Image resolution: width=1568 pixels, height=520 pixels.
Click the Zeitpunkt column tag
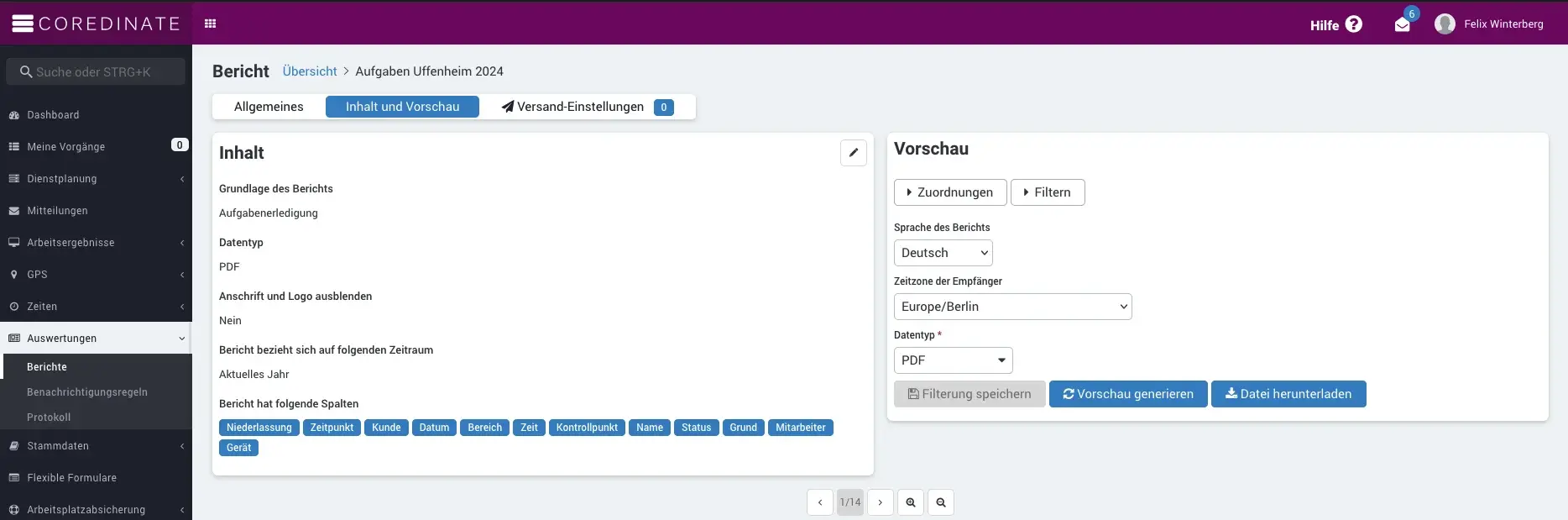click(x=332, y=428)
